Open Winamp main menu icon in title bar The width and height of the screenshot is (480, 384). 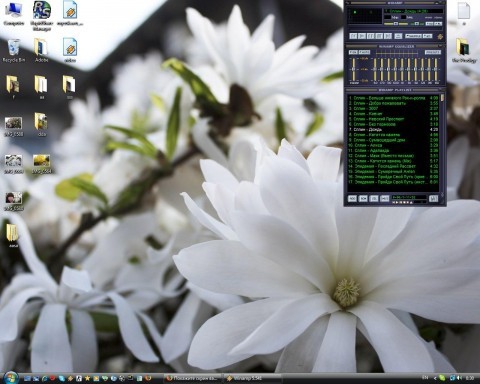pyautogui.click(x=347, y=3)
